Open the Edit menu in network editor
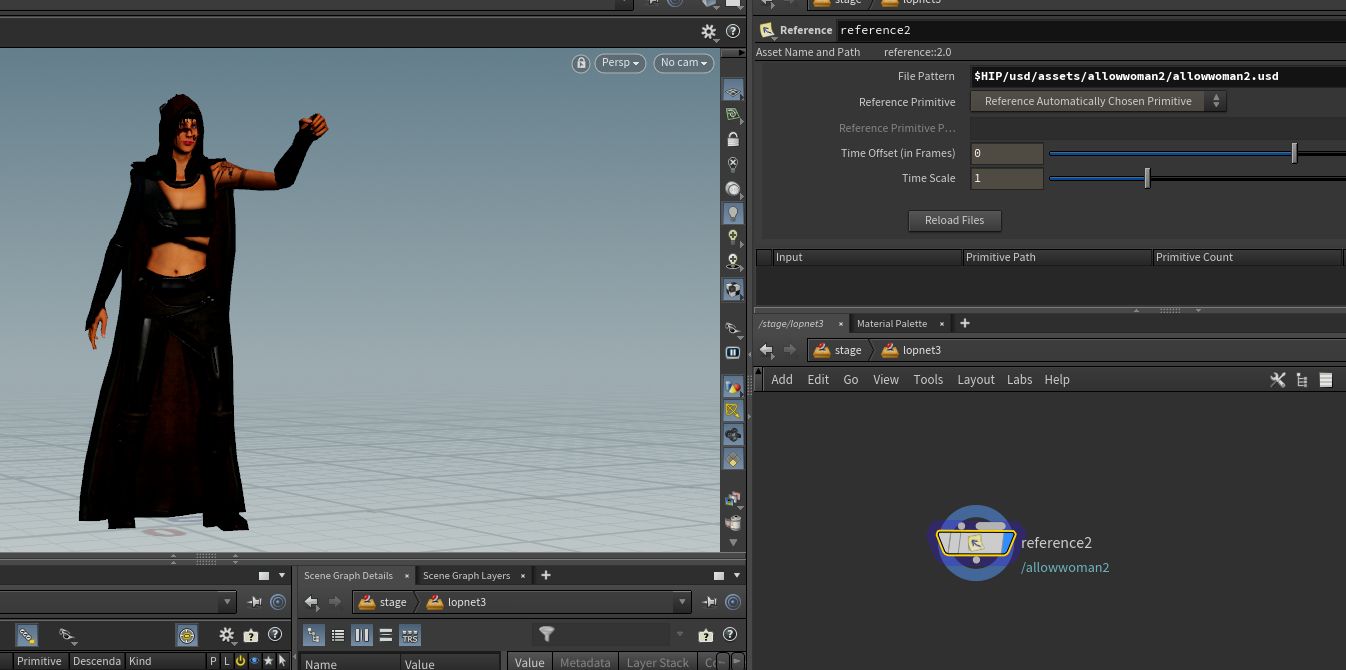 [x=818, y=380]
